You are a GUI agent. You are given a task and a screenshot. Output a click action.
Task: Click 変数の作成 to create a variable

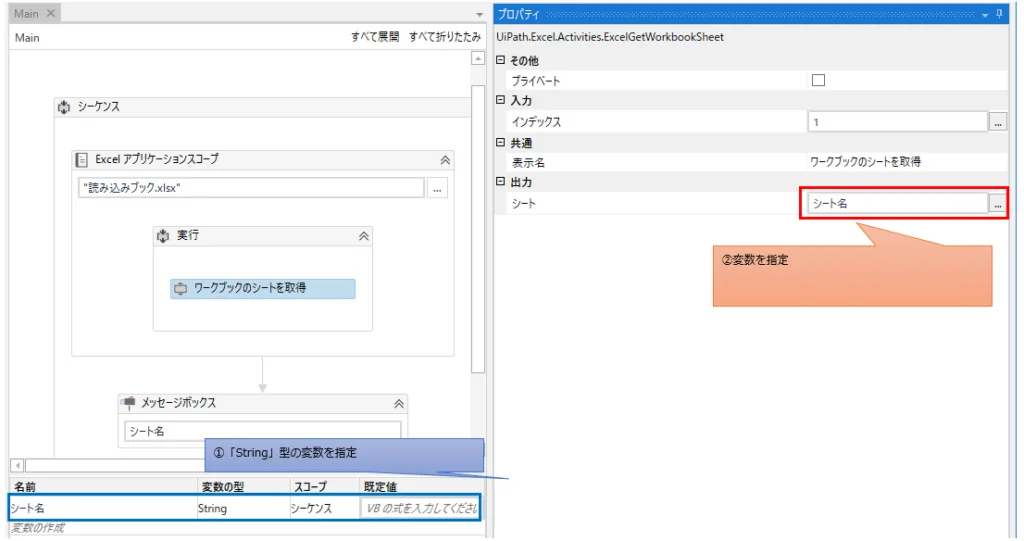click(x=38, y=528)
